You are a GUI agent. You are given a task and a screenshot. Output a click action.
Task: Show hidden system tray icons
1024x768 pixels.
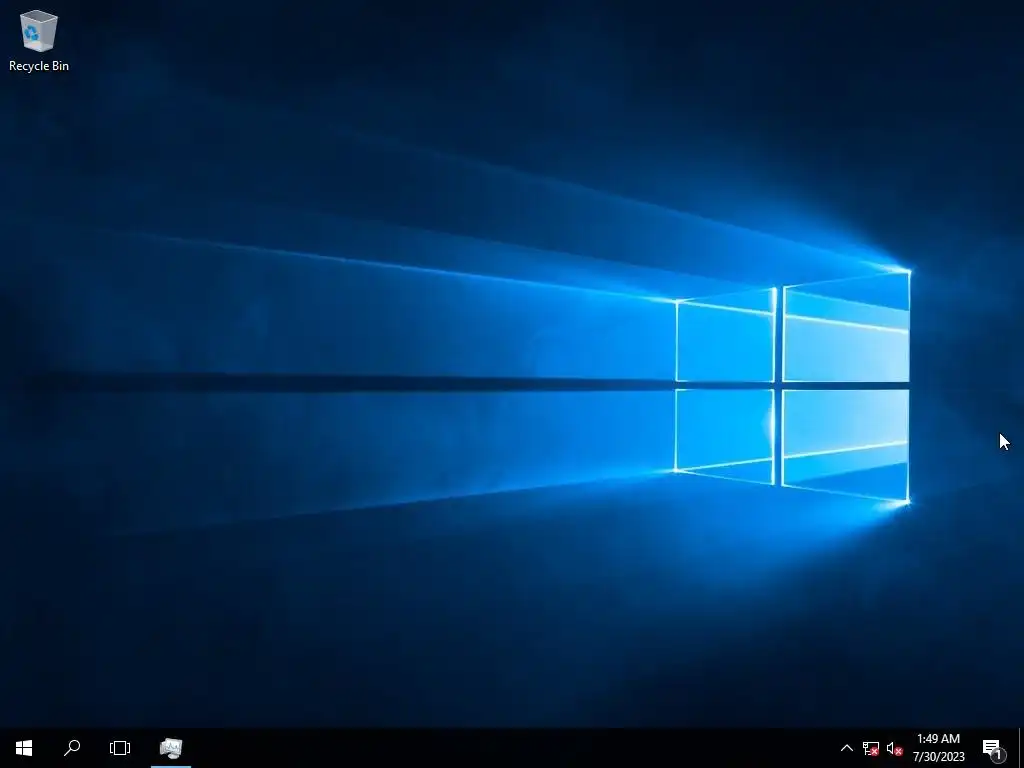pyautogui.click(x=846, y=748)
